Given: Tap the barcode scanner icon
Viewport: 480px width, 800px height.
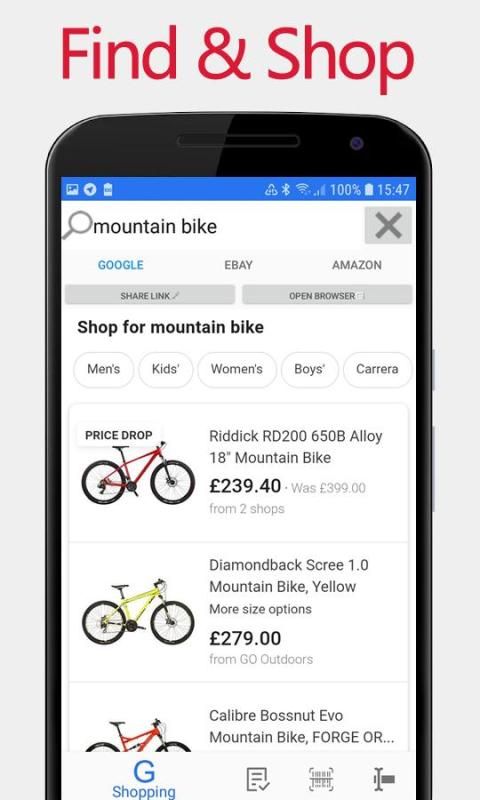Looking at the screenshot, I should [321, 780].
